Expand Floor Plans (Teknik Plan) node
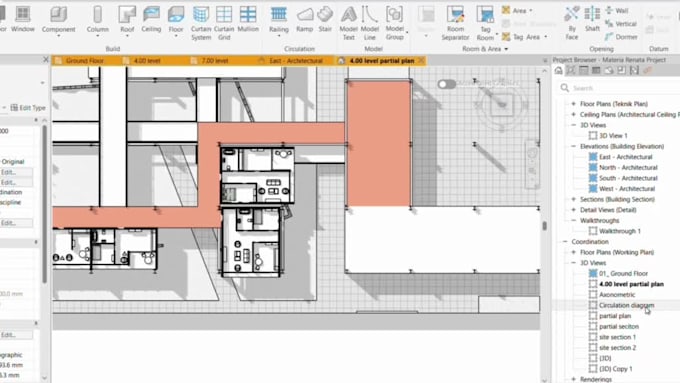680x383 pixels. coord(574,104)
